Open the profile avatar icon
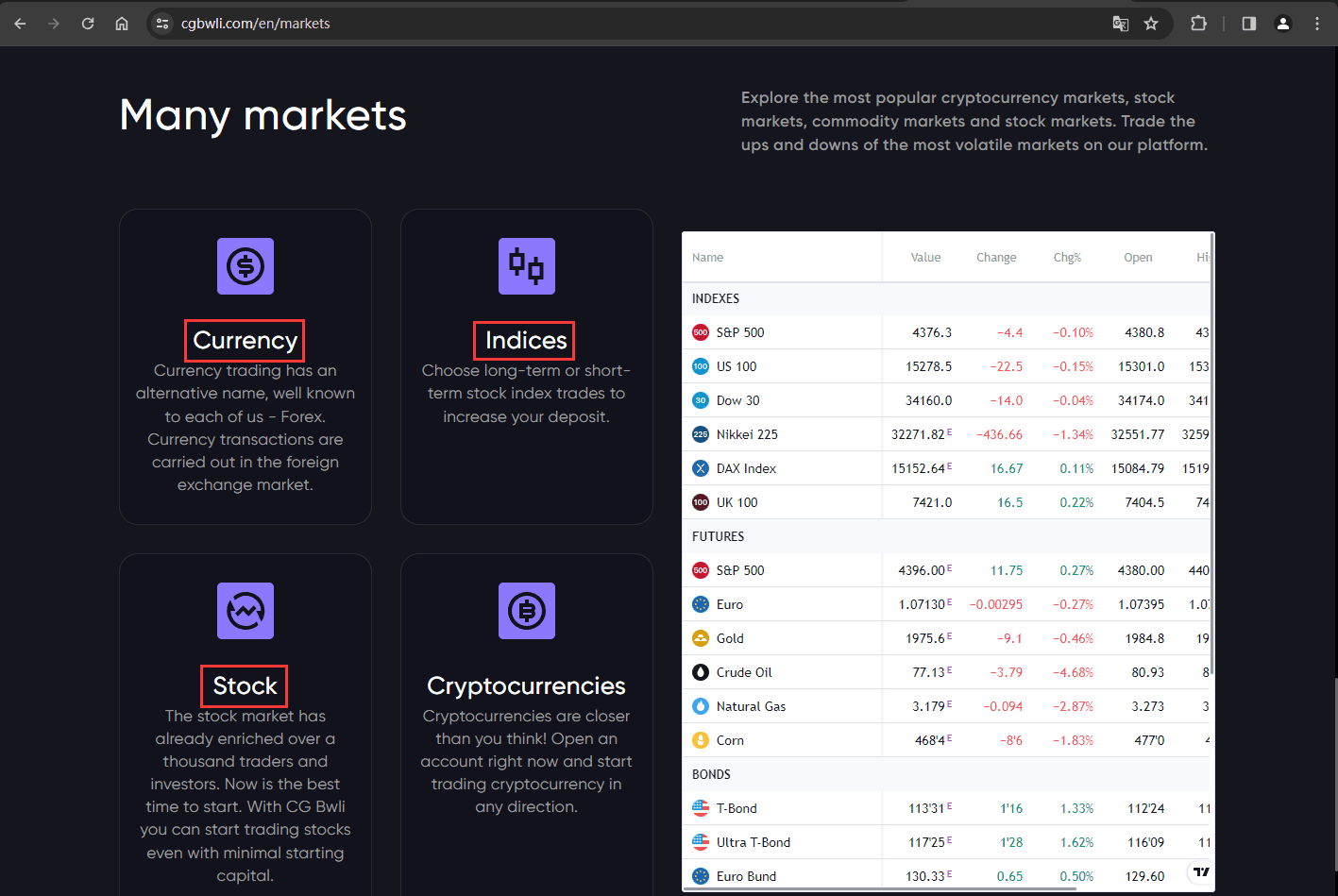The image size is (1338, 896). pos(1283,24)
